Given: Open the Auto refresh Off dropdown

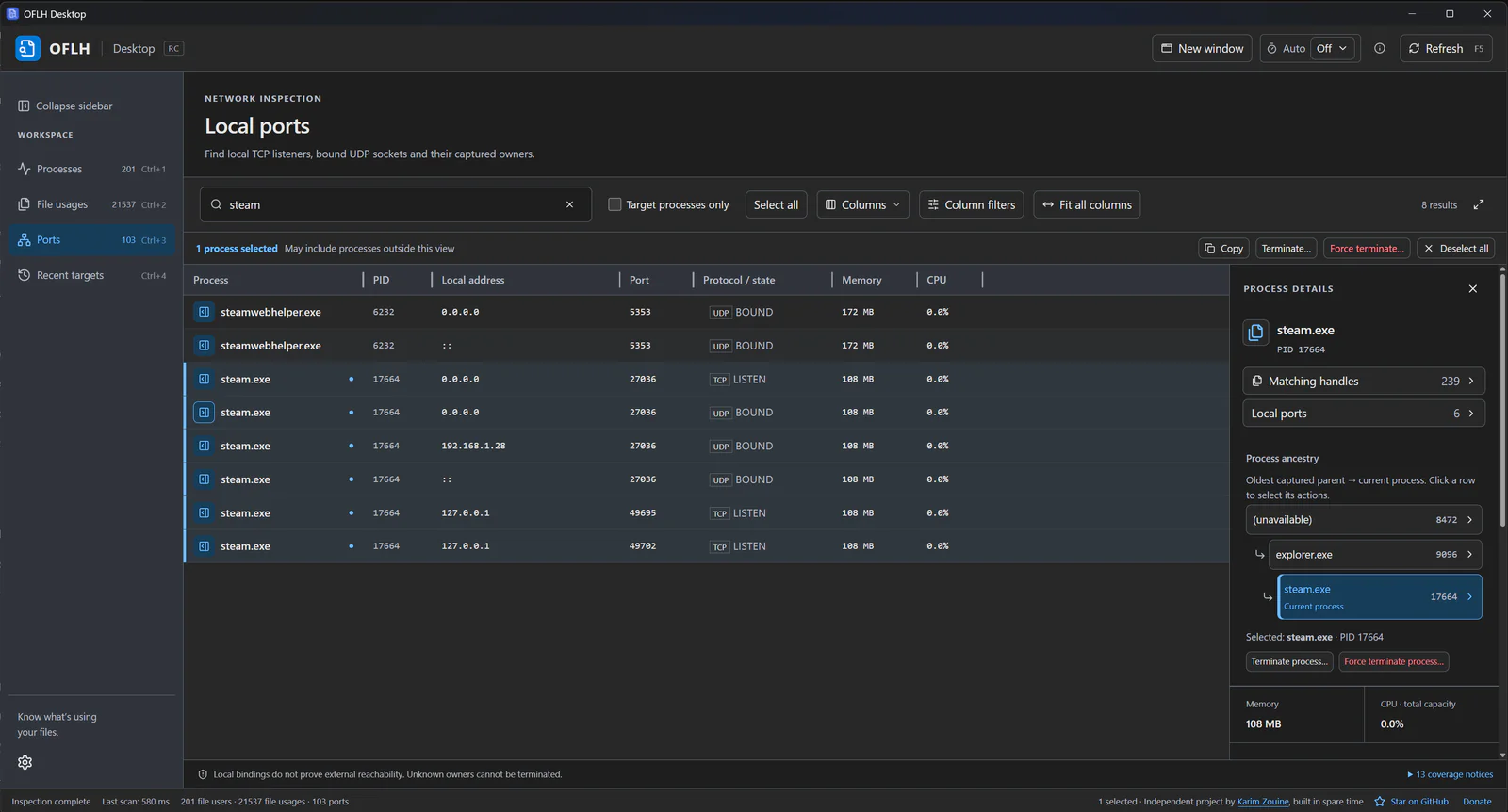Looking at the screenshot, I should click(x=1333, y=48).
